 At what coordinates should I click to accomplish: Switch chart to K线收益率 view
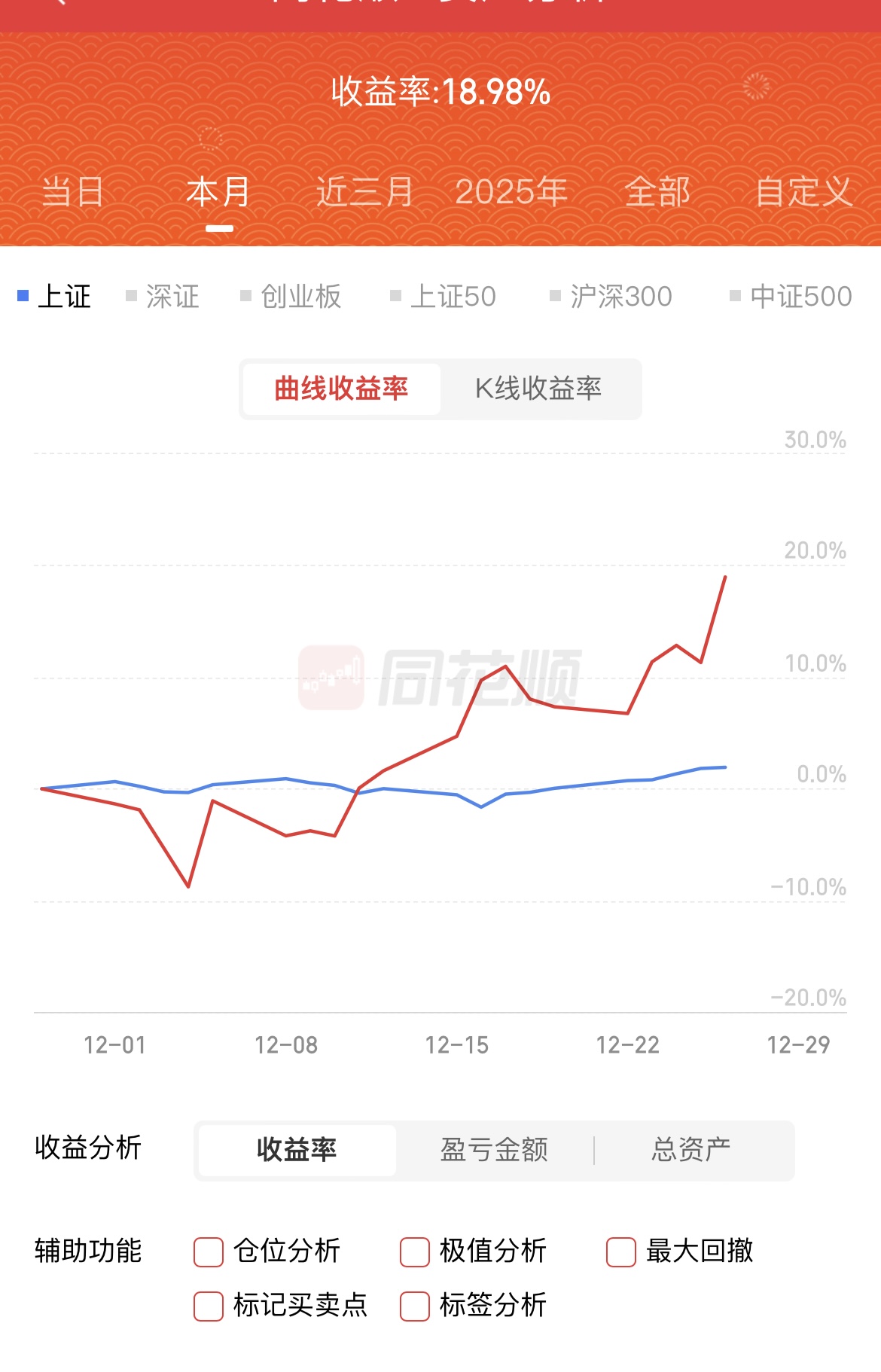click(538, 389)
